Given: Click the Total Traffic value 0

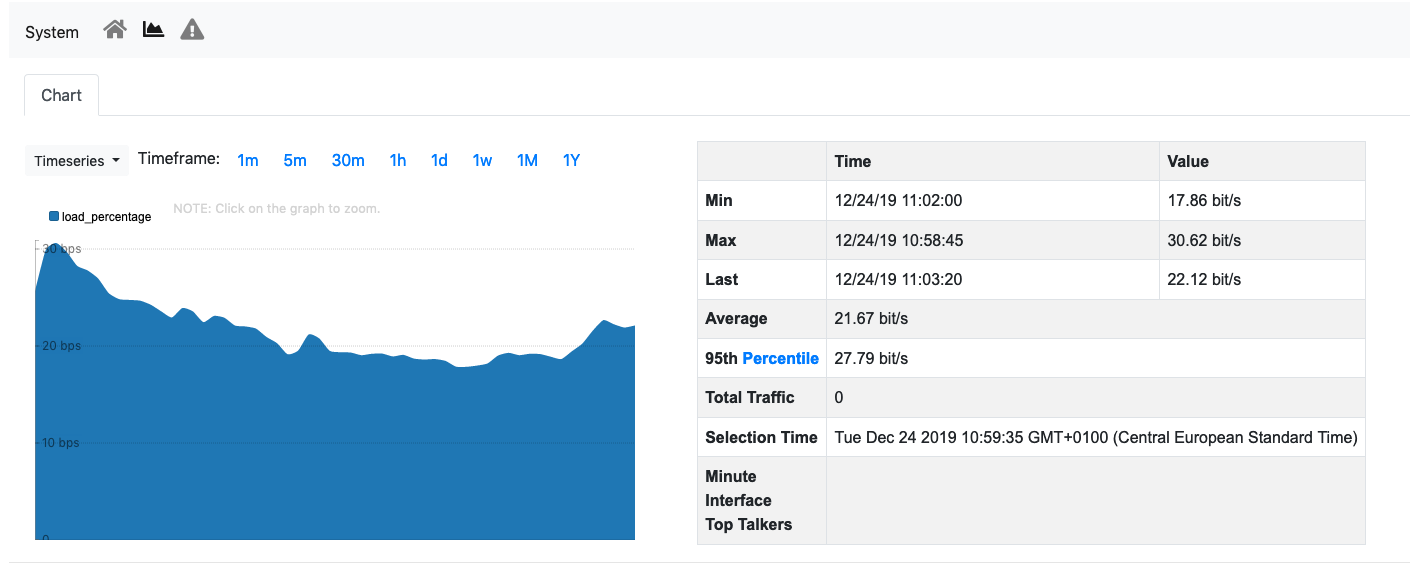Looking at the screenshot, I should tap(839, 397).
